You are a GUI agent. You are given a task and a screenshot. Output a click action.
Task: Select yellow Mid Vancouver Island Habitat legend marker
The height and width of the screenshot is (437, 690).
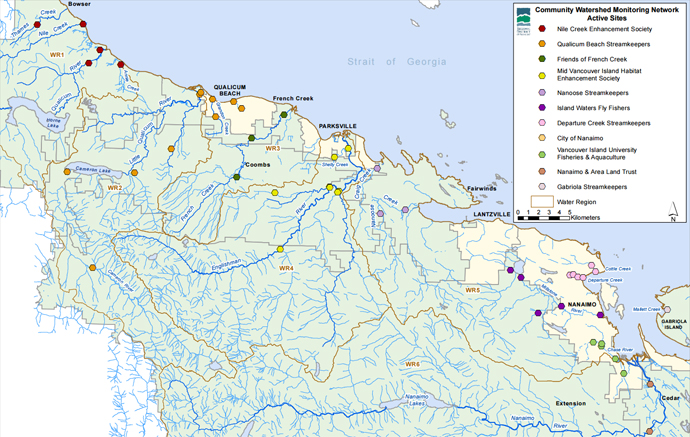[542, 76]
